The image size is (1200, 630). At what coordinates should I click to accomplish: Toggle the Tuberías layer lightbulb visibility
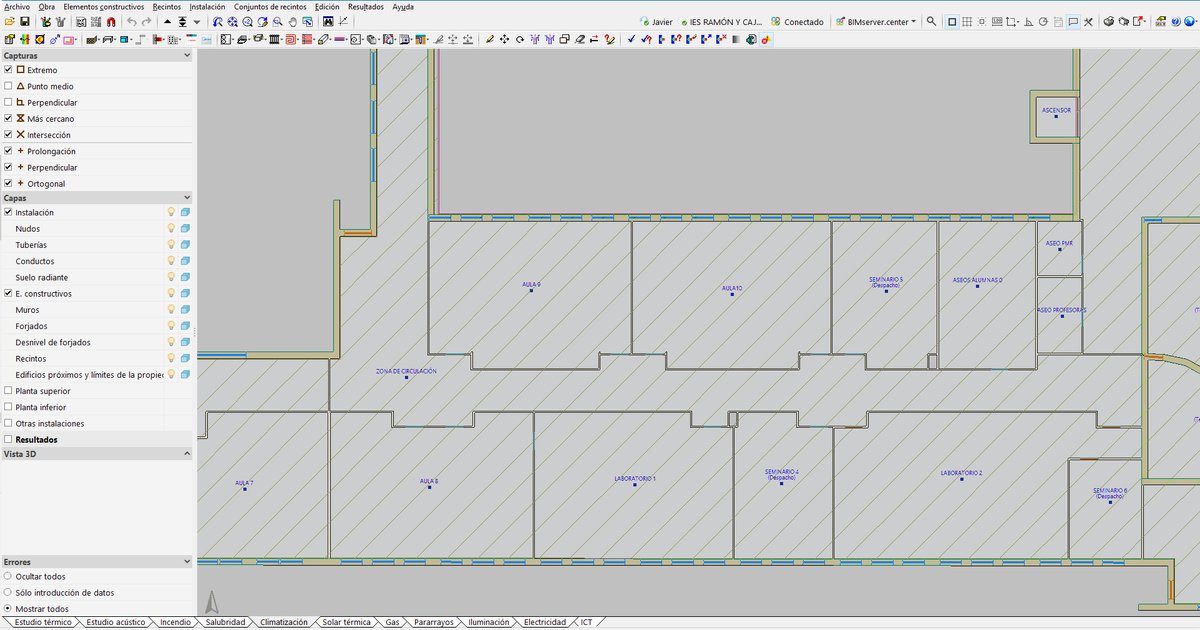[171, 245]
